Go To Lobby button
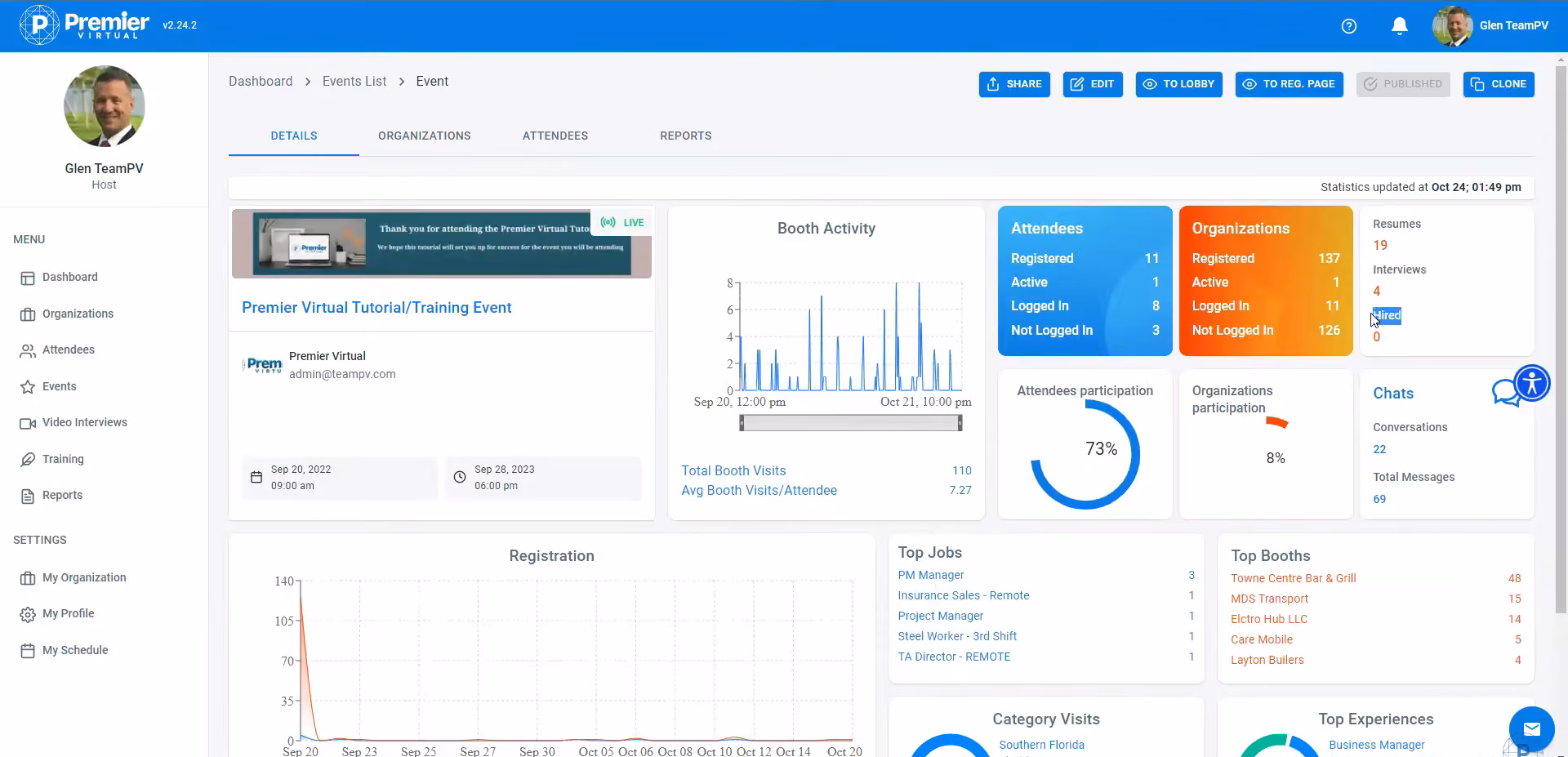This screenshot has height=757, width=1568. [x=1178, y=84]
